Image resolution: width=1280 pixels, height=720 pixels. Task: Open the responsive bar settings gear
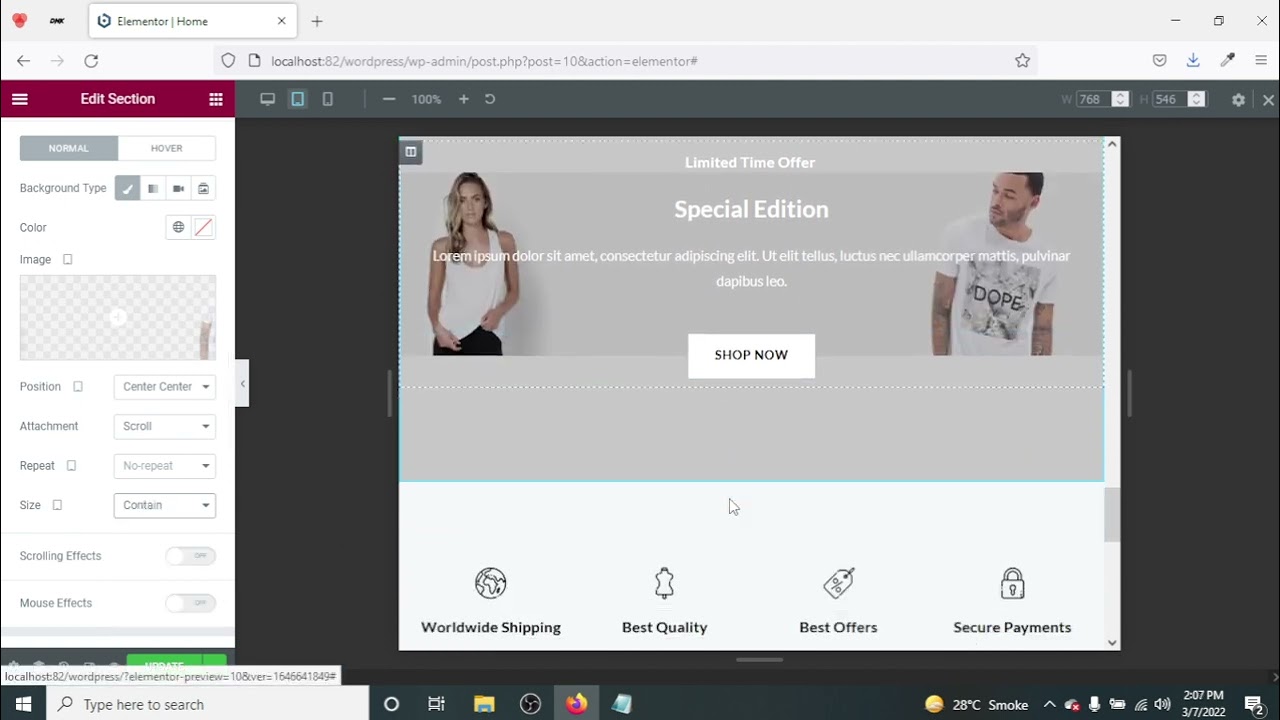point(1238,99)
